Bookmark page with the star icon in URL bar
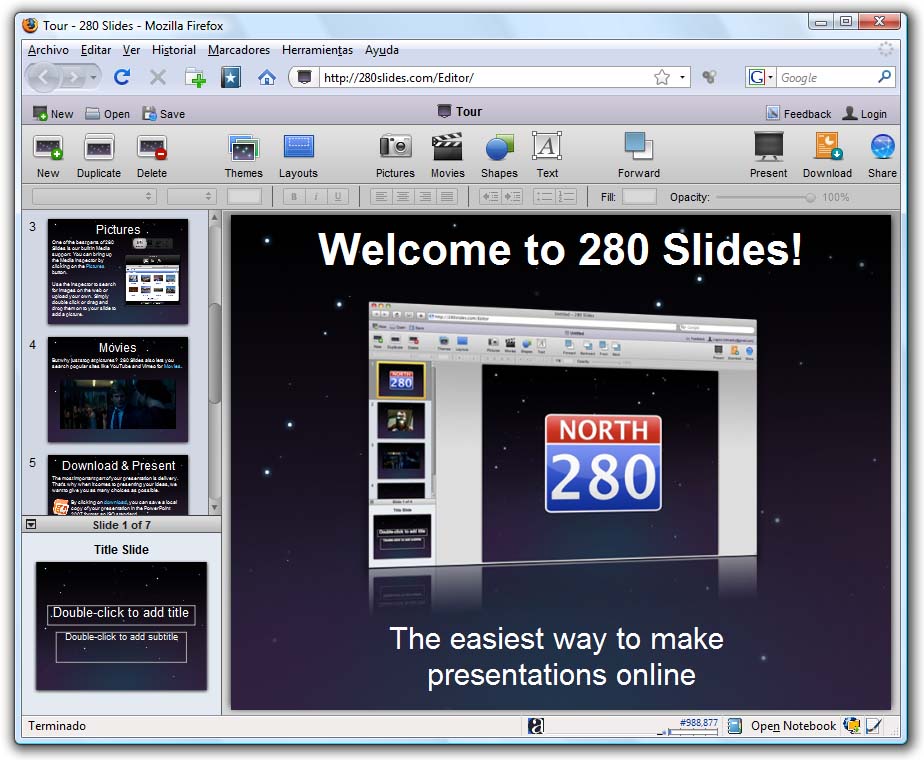 pos(662,77)
